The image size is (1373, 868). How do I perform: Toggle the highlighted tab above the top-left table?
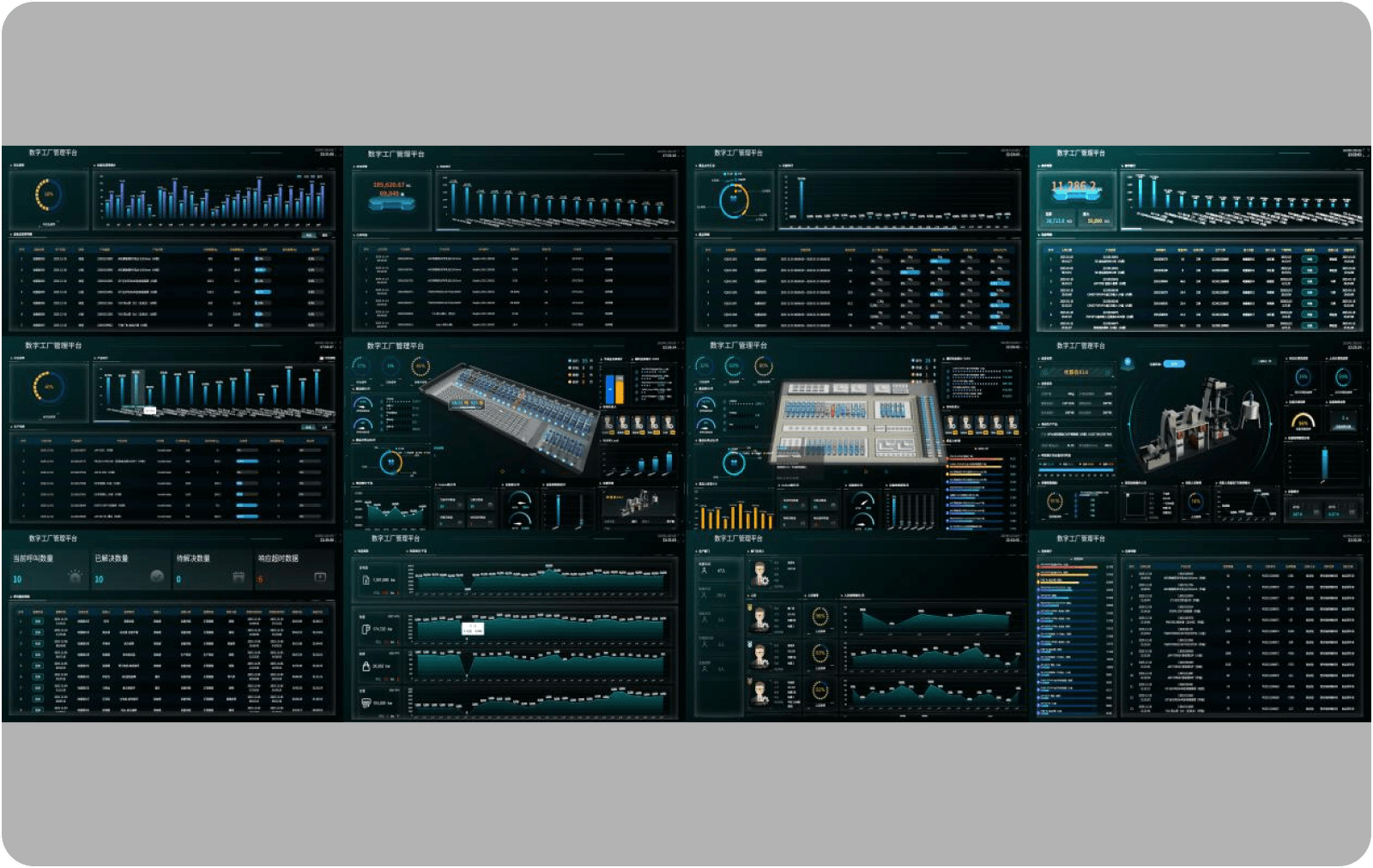[311, 234]
